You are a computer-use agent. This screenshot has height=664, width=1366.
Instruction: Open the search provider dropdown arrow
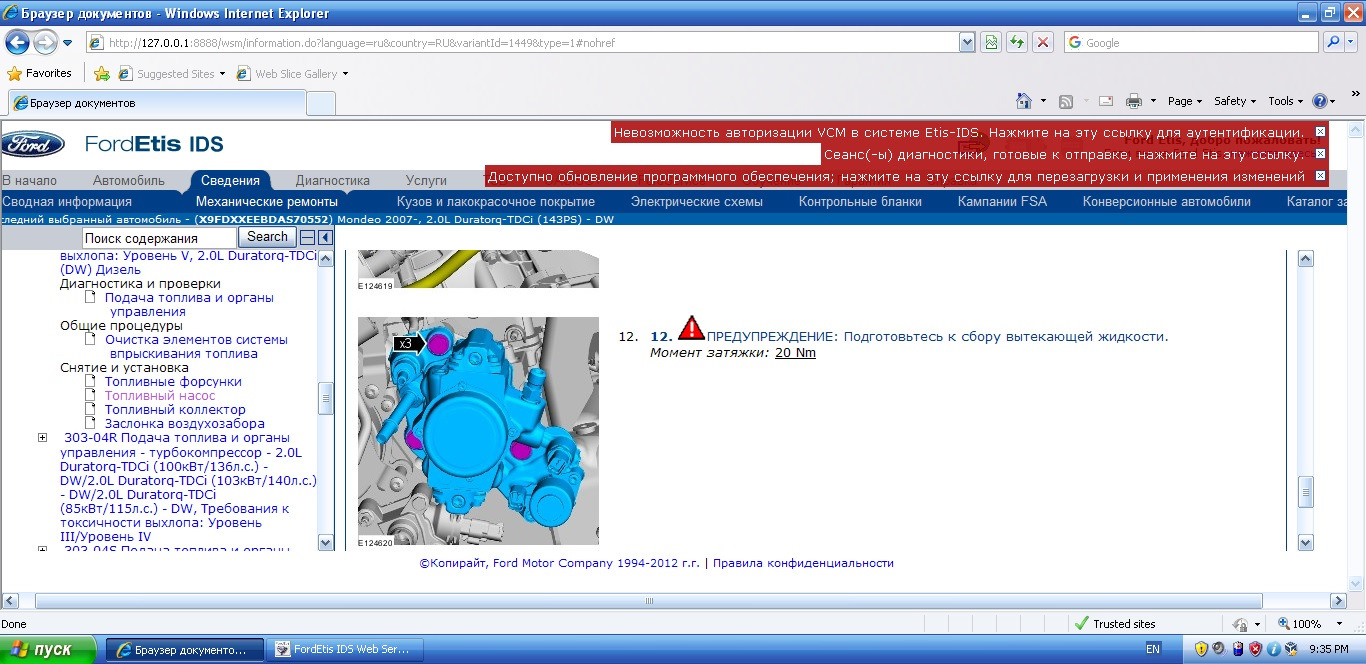click(1352, 43)
